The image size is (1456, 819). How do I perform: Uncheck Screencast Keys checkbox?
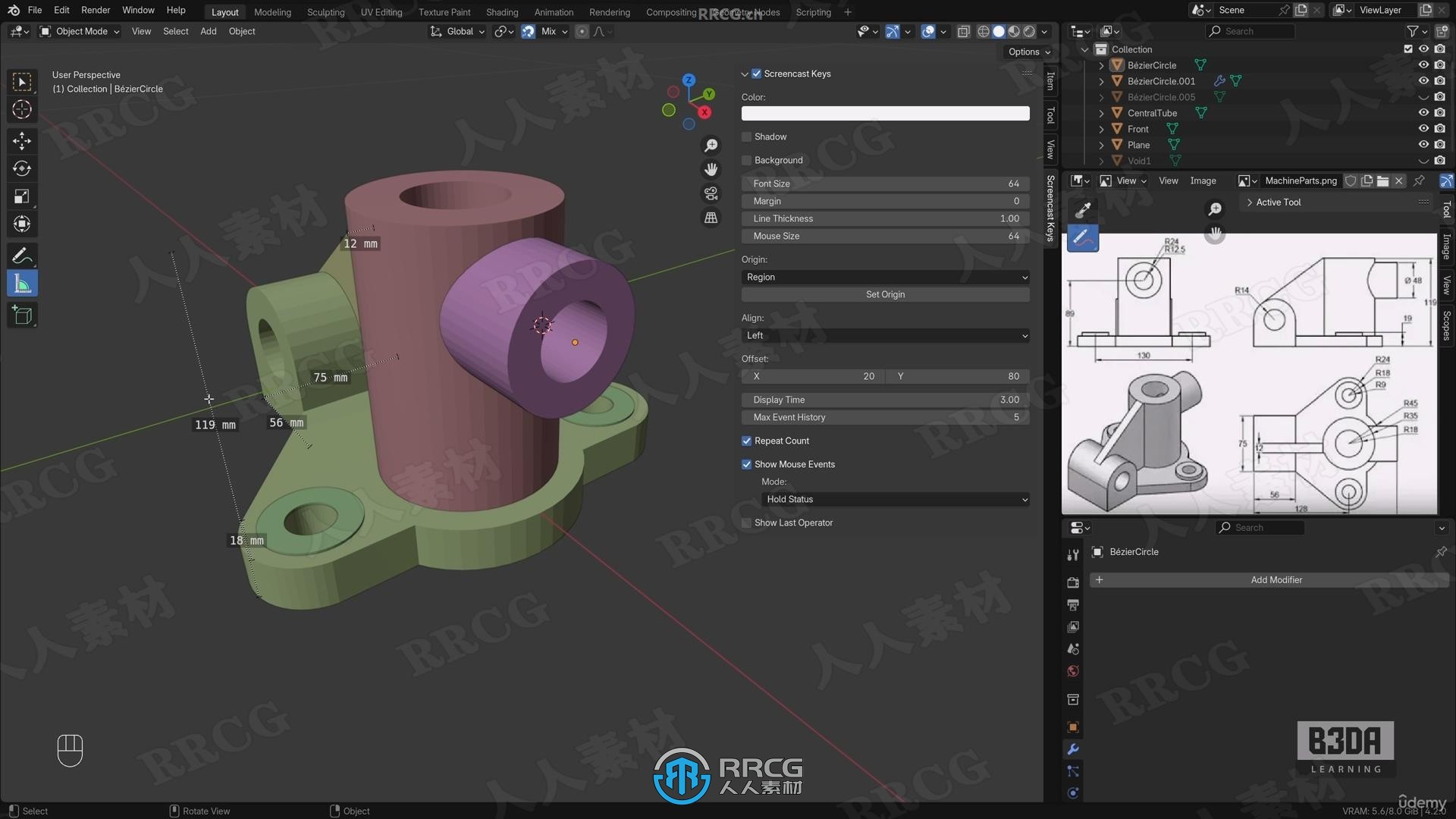pos(756,74)
